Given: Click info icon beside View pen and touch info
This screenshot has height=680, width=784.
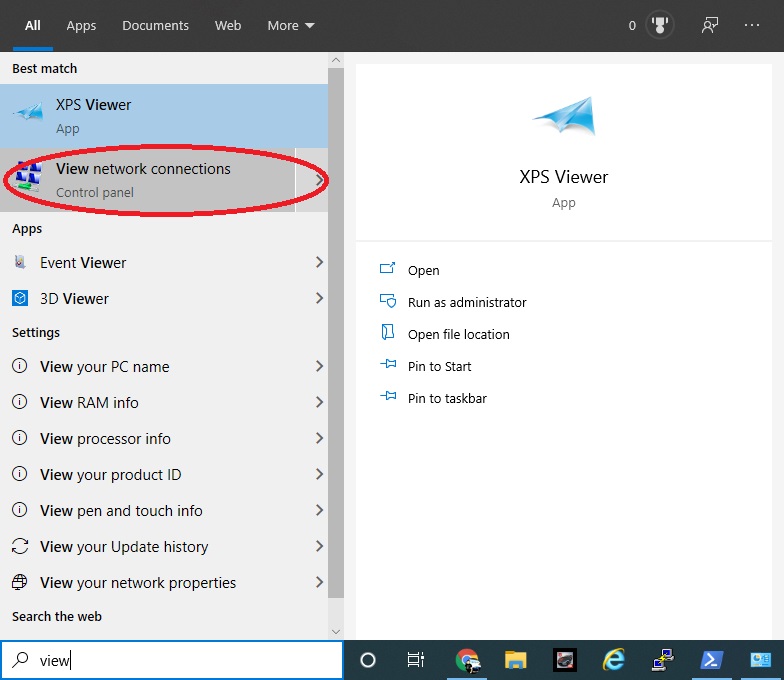Looking at the screenshot, I should (x=20, y=510).
